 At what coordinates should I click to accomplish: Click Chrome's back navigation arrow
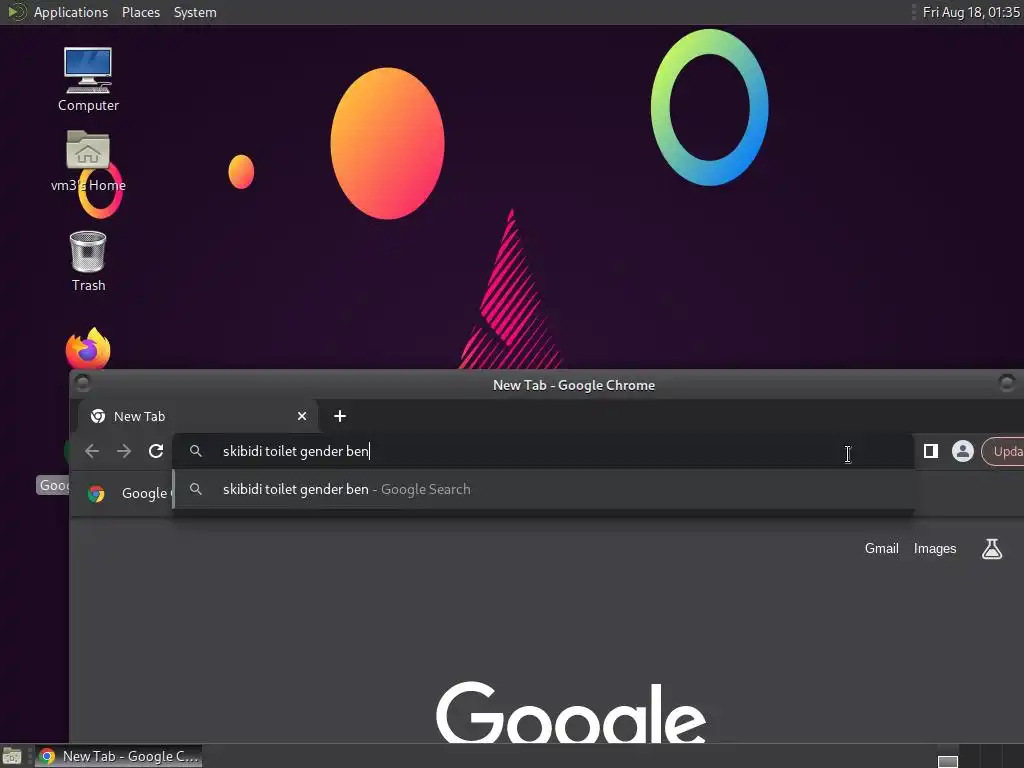tap(92, 451)
